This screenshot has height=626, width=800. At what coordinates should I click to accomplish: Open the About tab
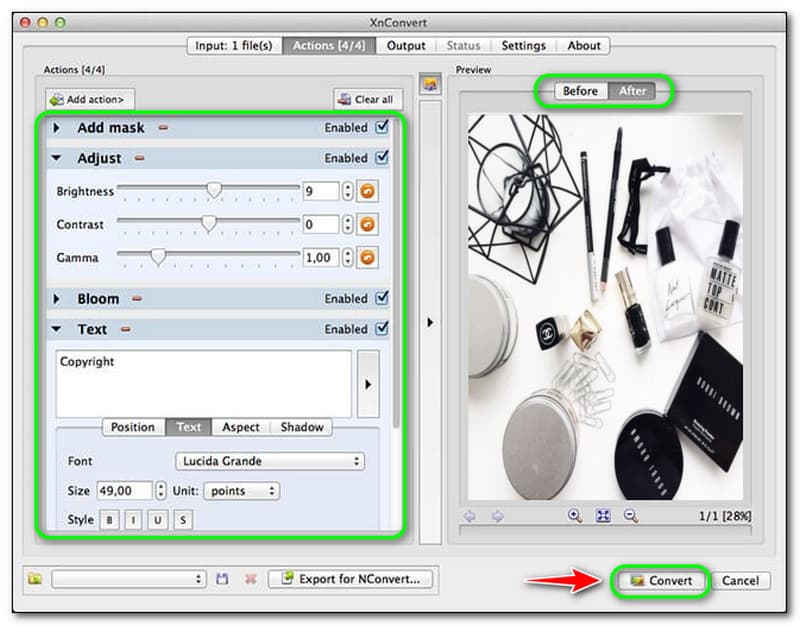pos(584,45)
